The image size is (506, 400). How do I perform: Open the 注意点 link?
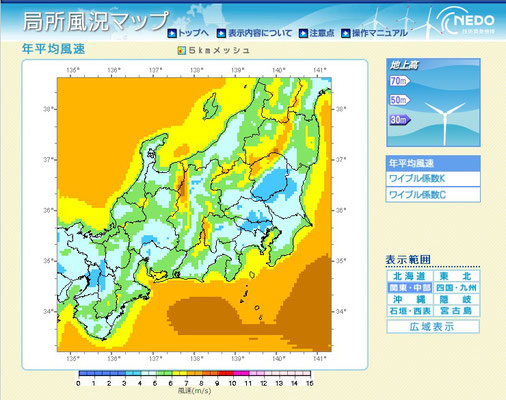(x=322, y=33)
